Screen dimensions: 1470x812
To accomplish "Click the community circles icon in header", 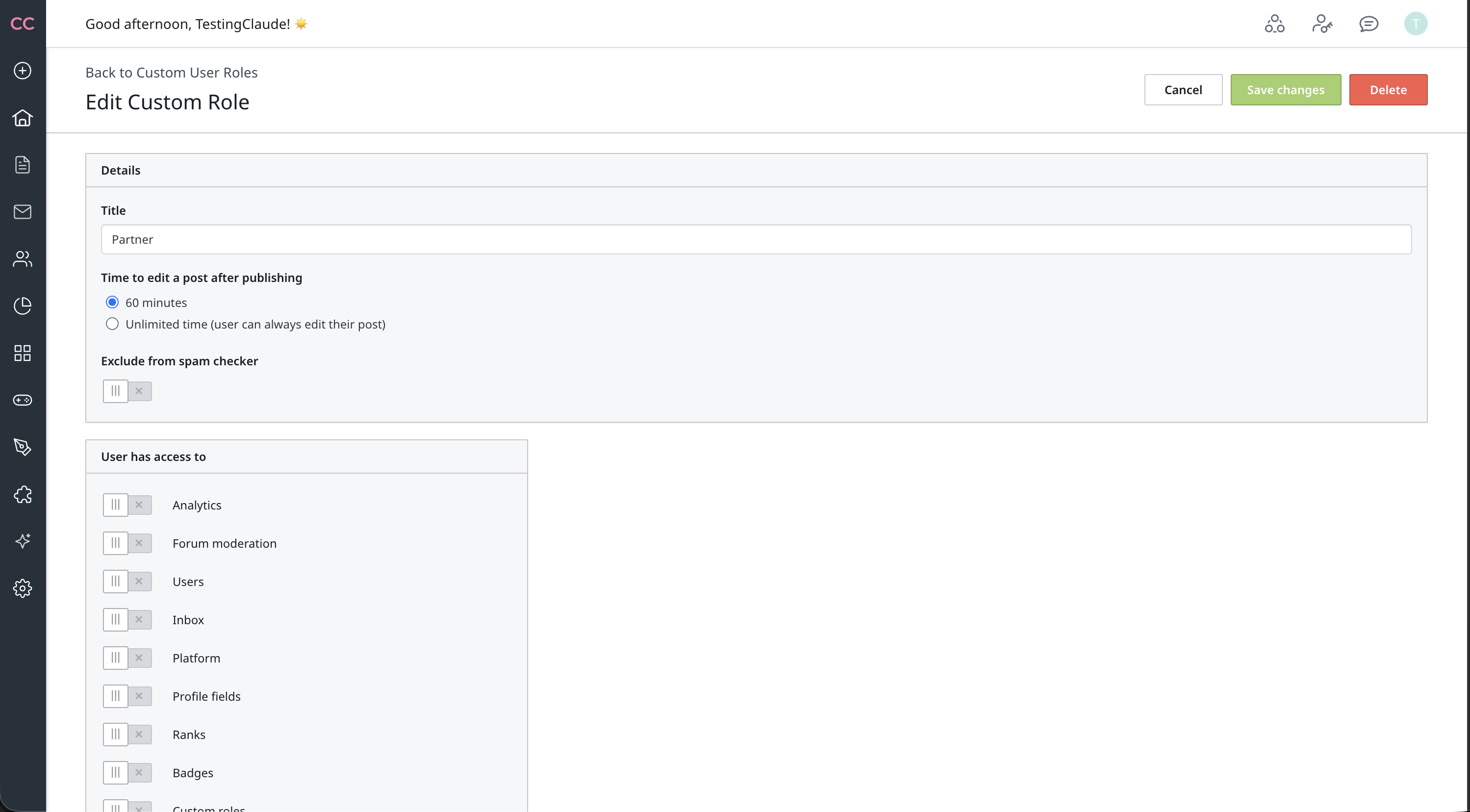I will (1274, 24).
